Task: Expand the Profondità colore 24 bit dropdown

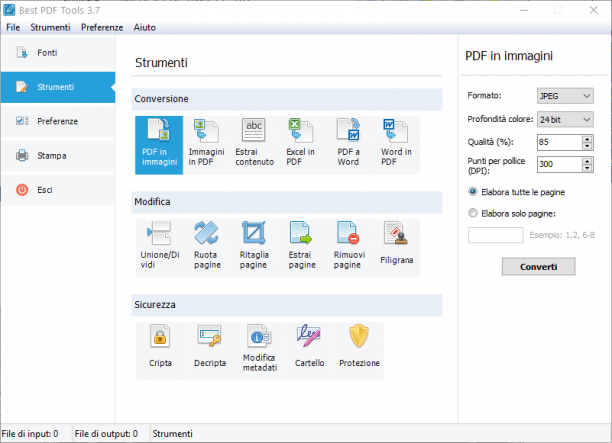Action: pyautogui.click(x=565, y=119)
